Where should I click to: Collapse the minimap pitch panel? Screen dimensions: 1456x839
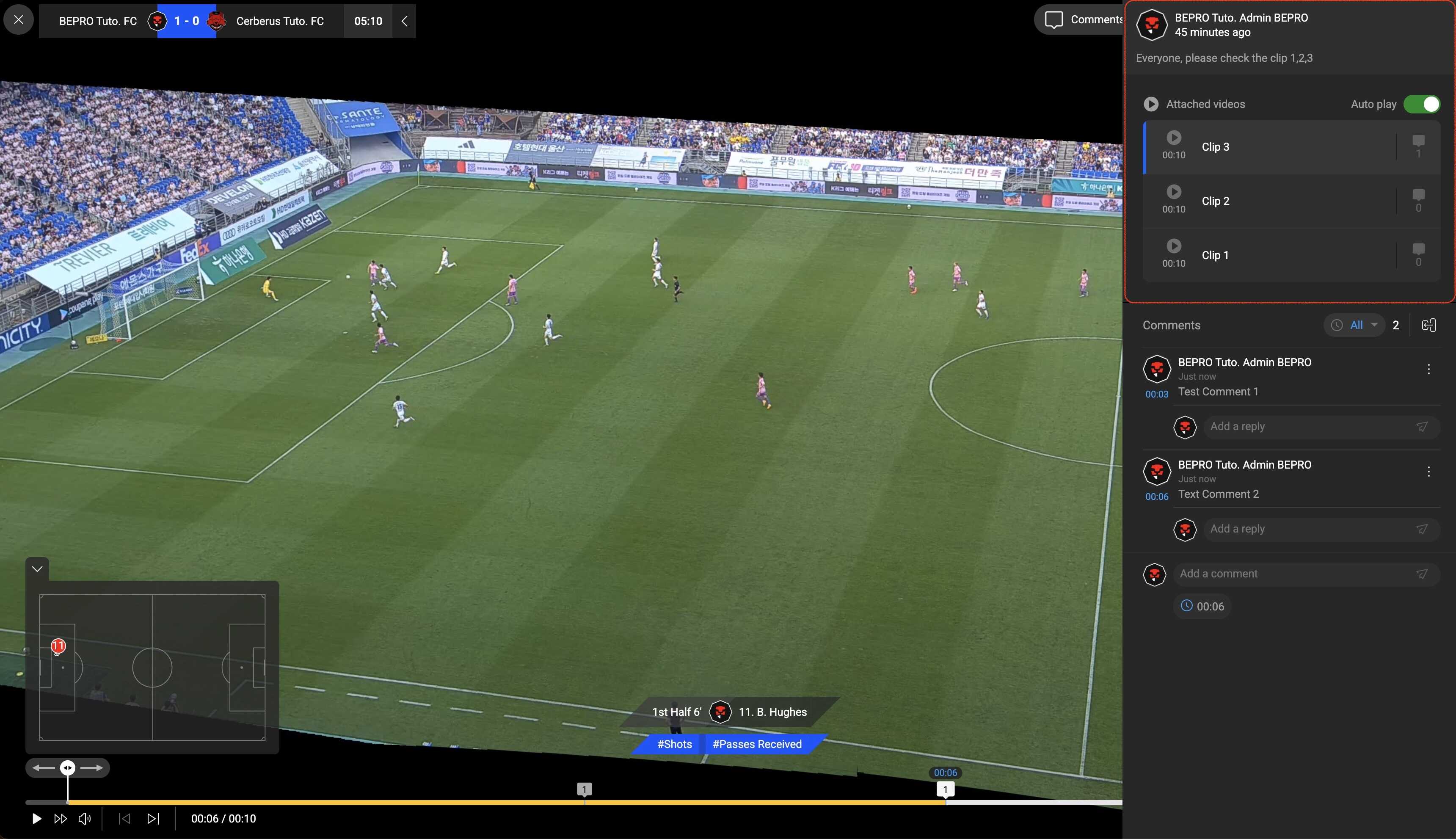tap(37, 569)
